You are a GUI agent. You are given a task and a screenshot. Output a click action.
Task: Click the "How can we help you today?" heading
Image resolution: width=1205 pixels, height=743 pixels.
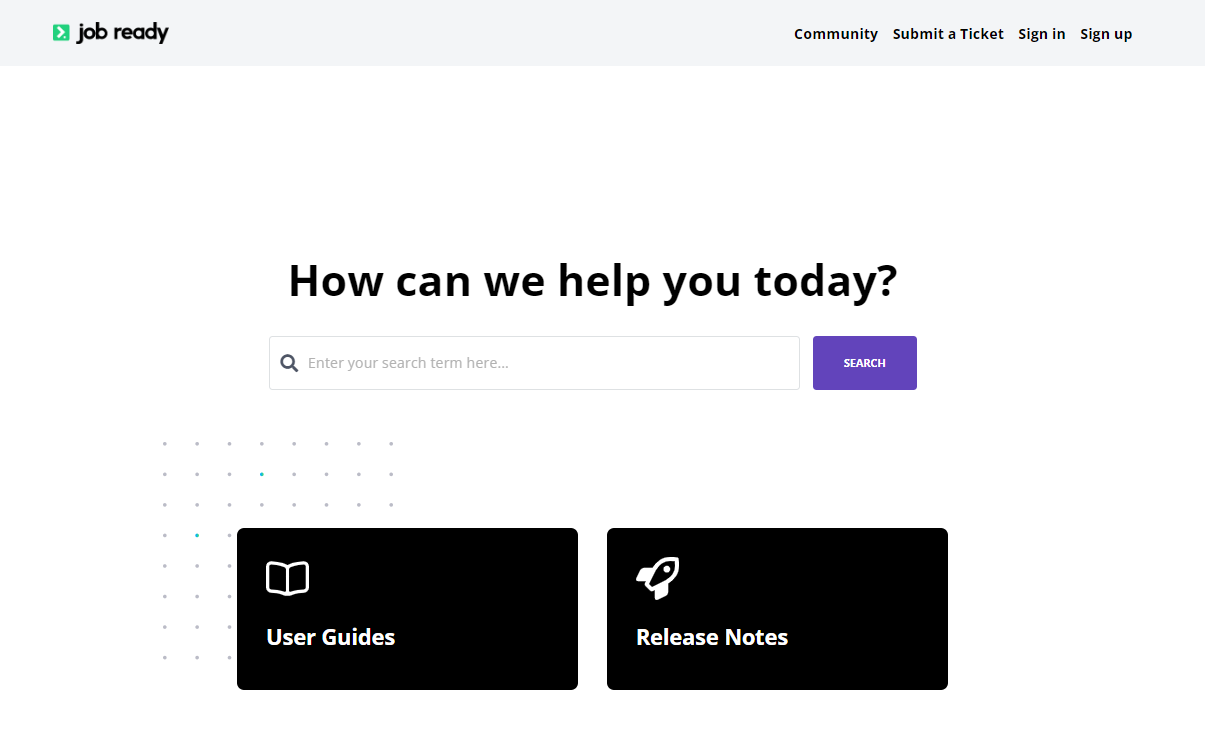[x=592, y=281]
